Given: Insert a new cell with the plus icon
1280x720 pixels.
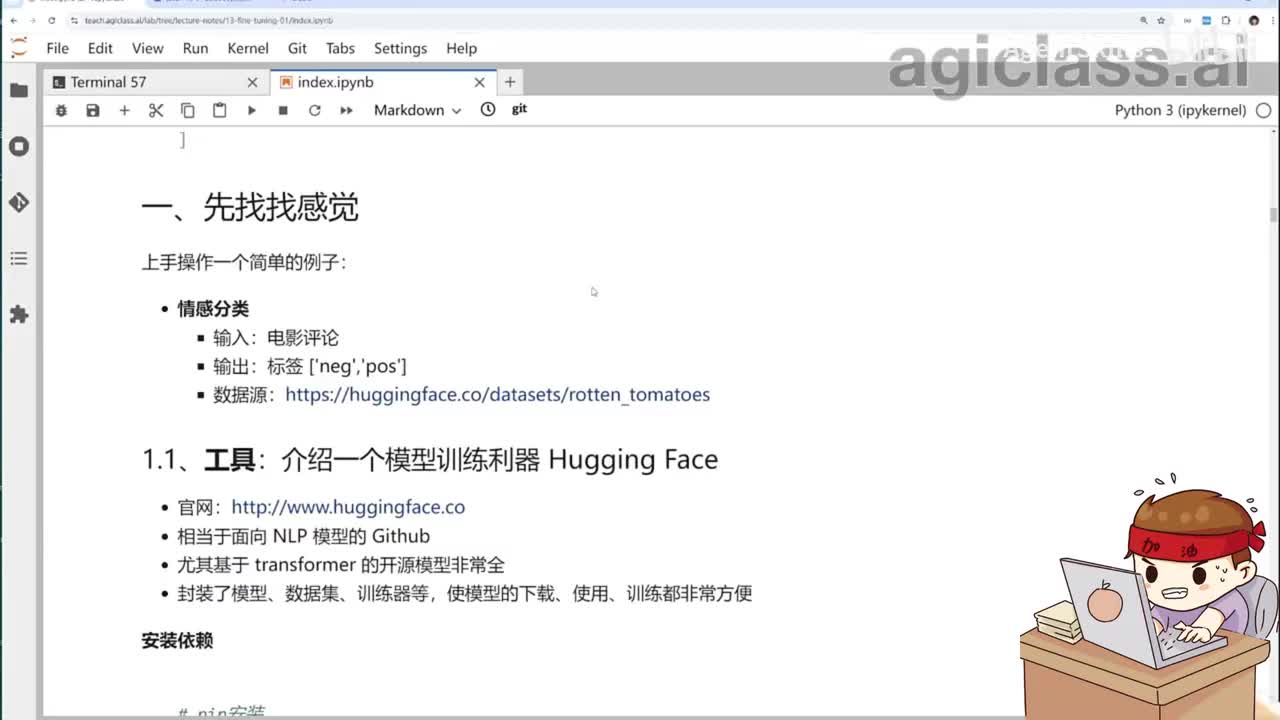Looking at the screenshot, I should coord(124,110).
